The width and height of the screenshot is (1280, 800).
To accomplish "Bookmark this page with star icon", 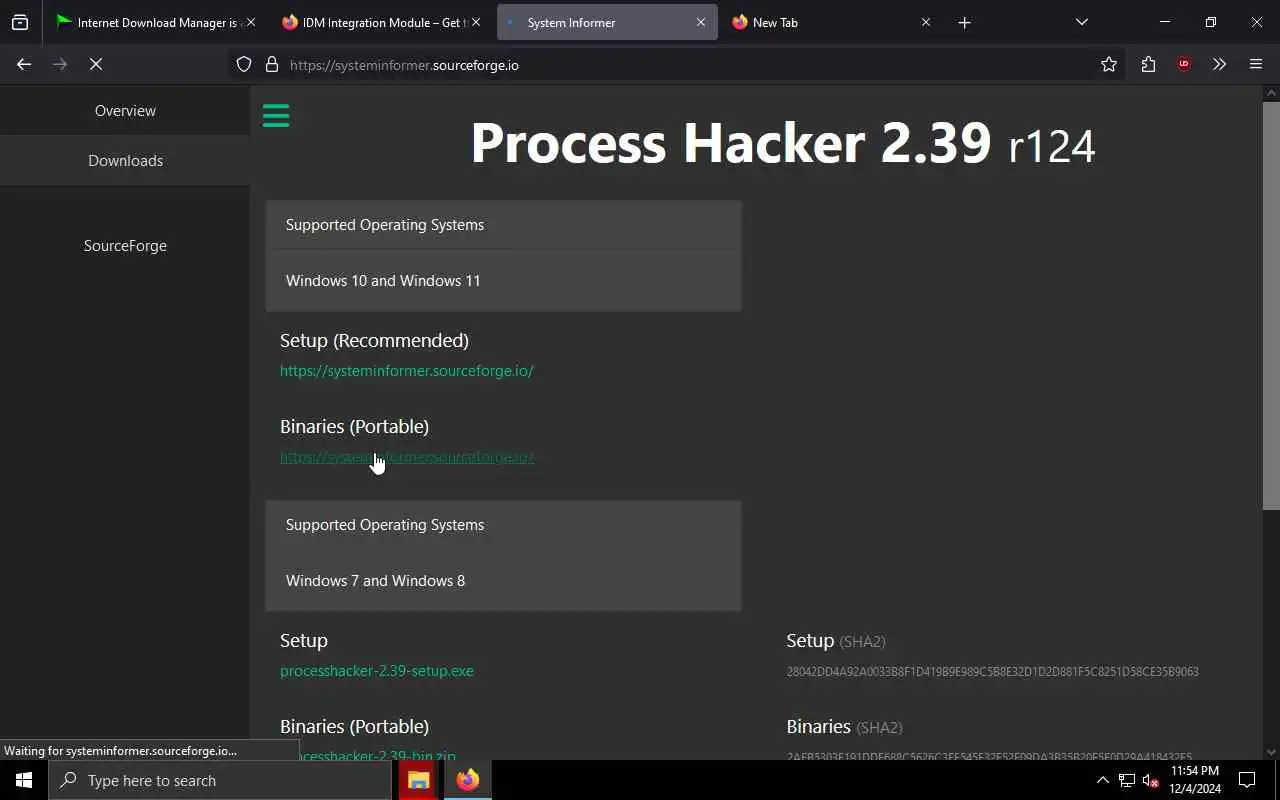I will [x=1109, y=64].
